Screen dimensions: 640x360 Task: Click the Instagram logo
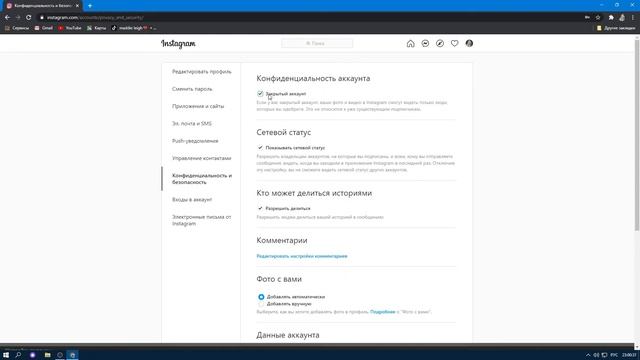178,44
